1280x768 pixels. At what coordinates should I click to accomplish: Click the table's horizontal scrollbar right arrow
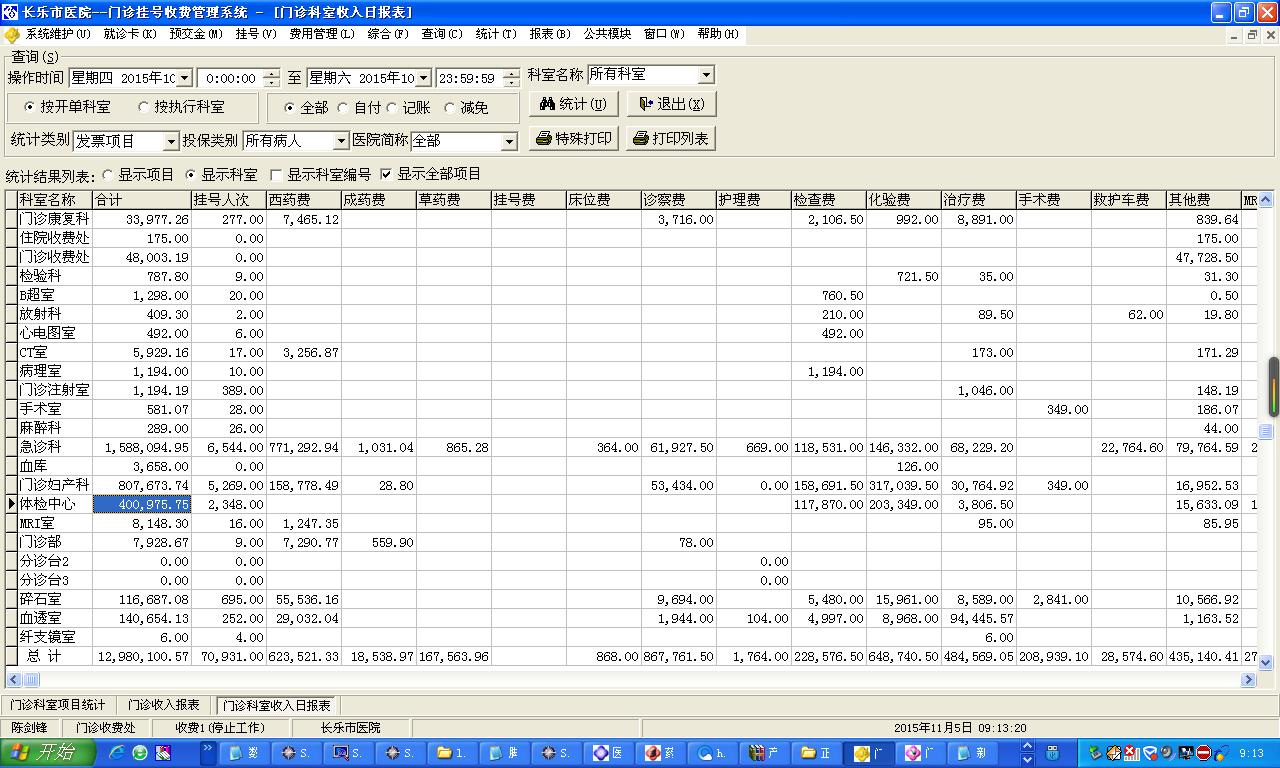1248,680
